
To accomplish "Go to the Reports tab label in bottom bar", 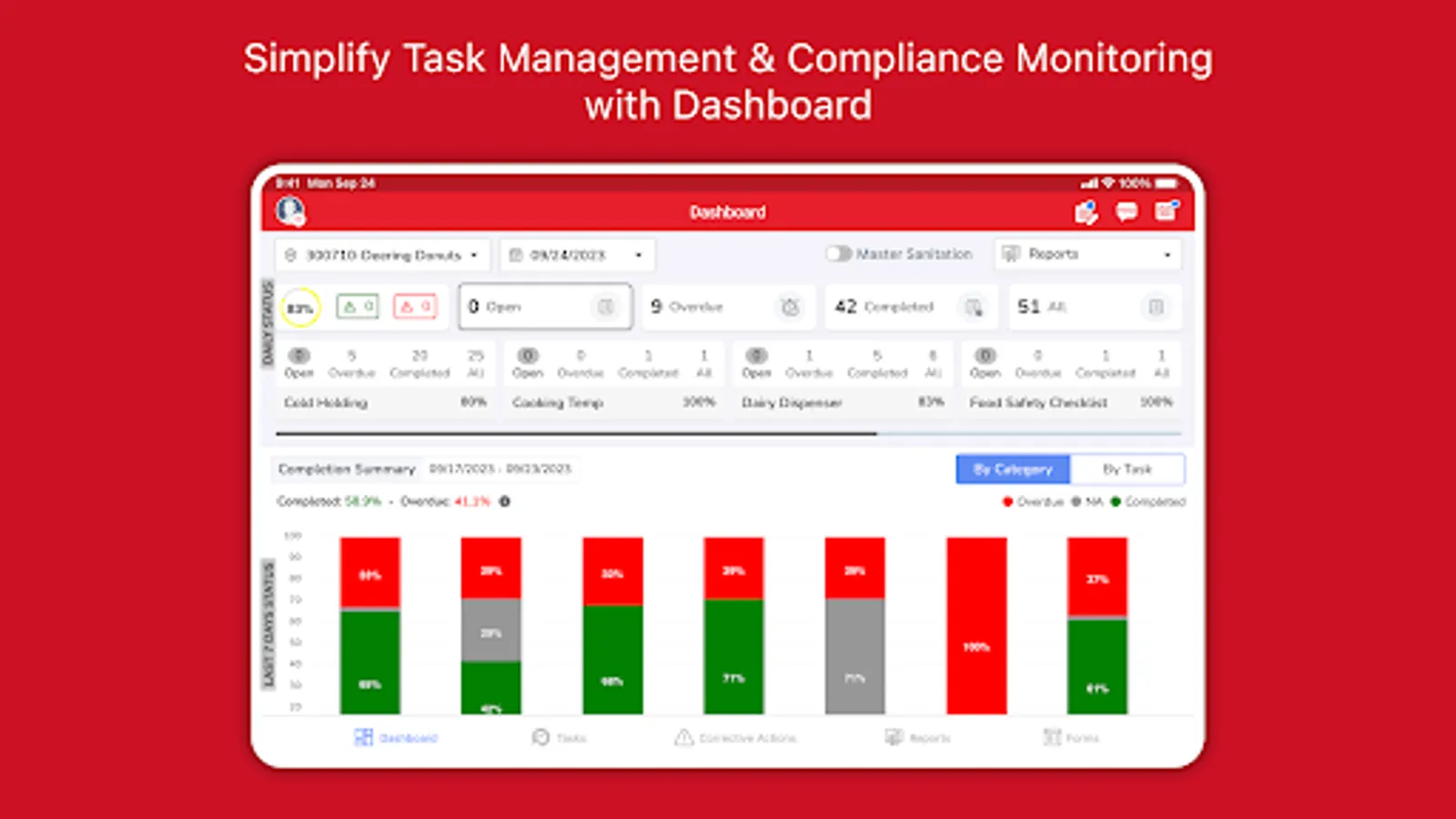I will coord(930,738).
